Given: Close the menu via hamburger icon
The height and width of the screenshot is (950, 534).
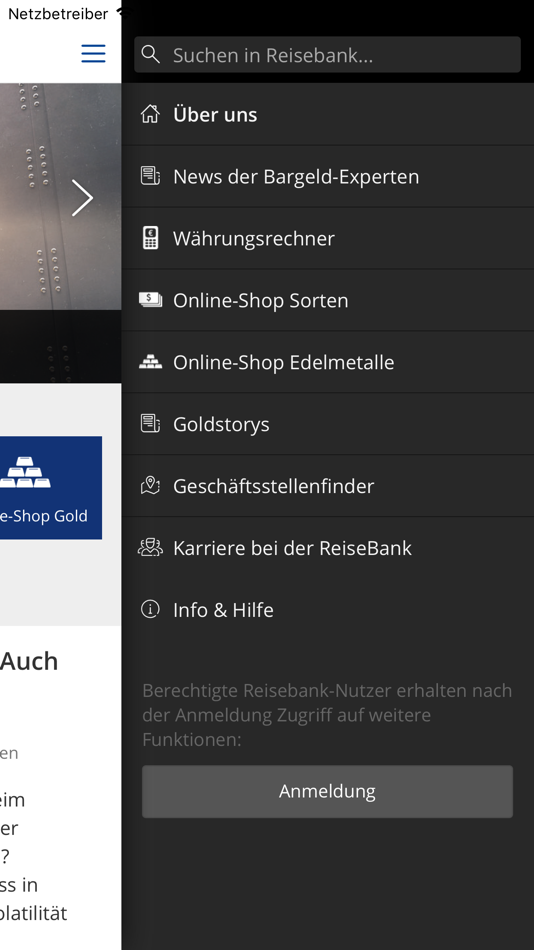Looking at the screenshot, I should click(93, 53).
